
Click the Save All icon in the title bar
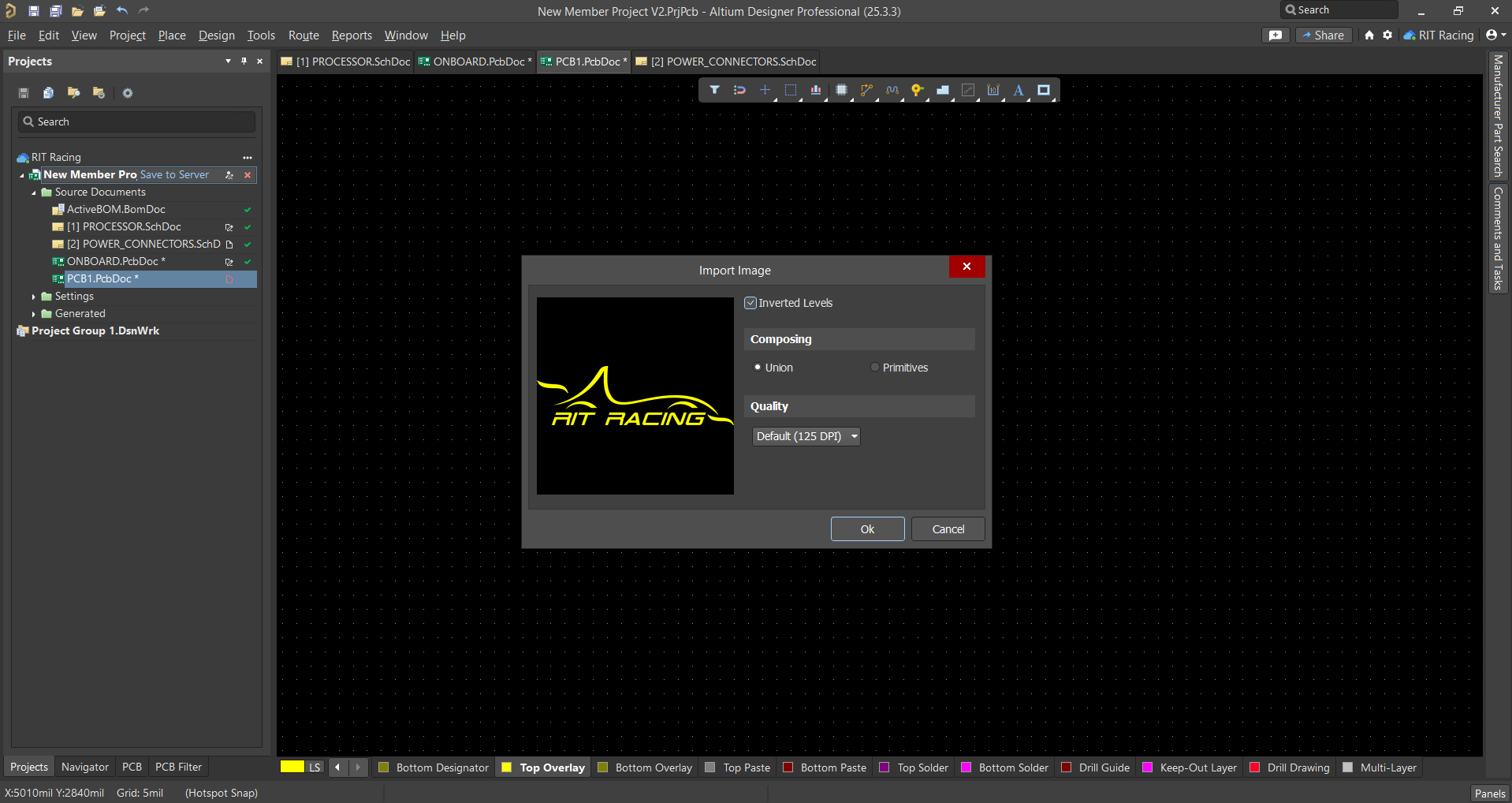(55, 11)
